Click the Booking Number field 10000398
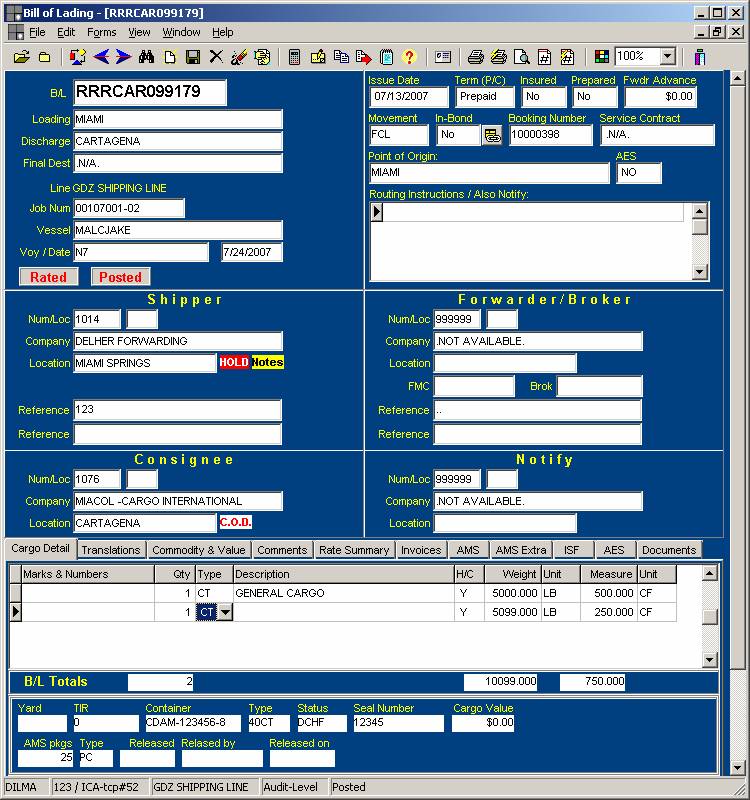The width and height of the screenshot is (750, 800). (551, 135)
